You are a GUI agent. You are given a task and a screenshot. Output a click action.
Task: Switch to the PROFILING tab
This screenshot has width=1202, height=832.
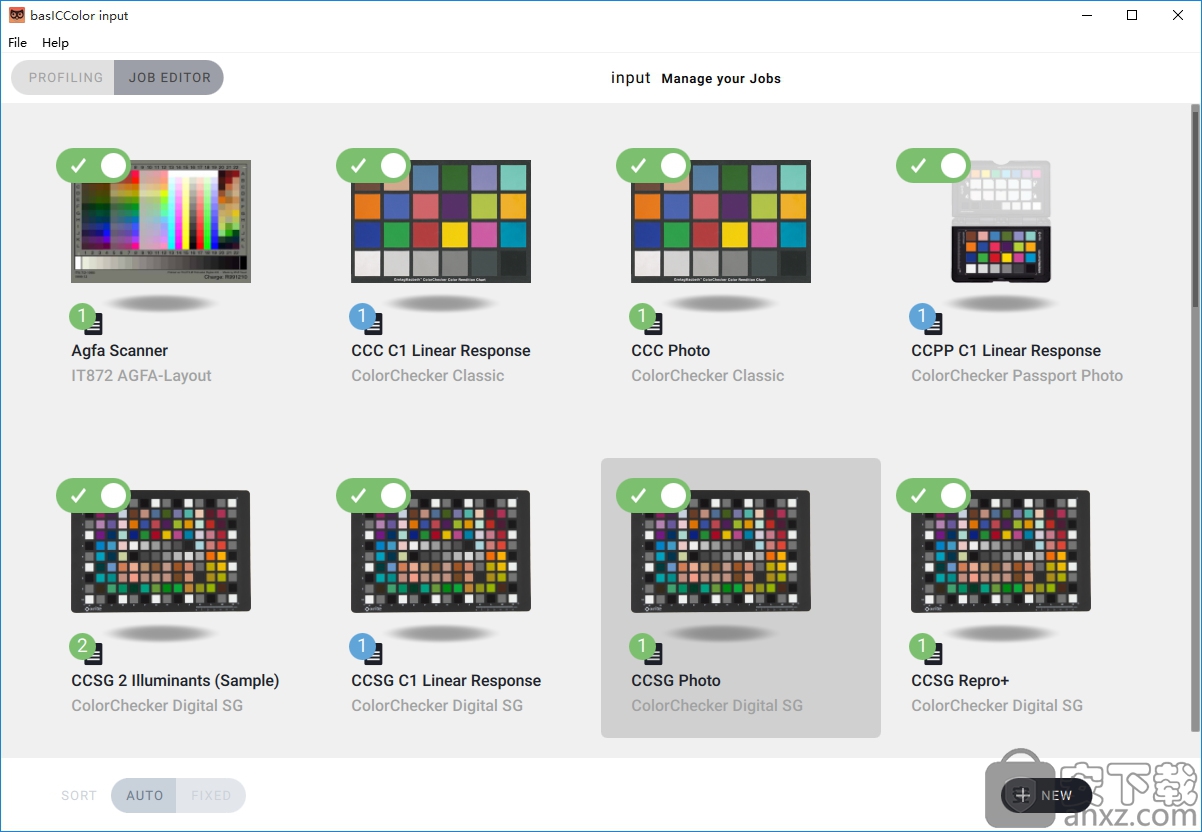[65, 77]
